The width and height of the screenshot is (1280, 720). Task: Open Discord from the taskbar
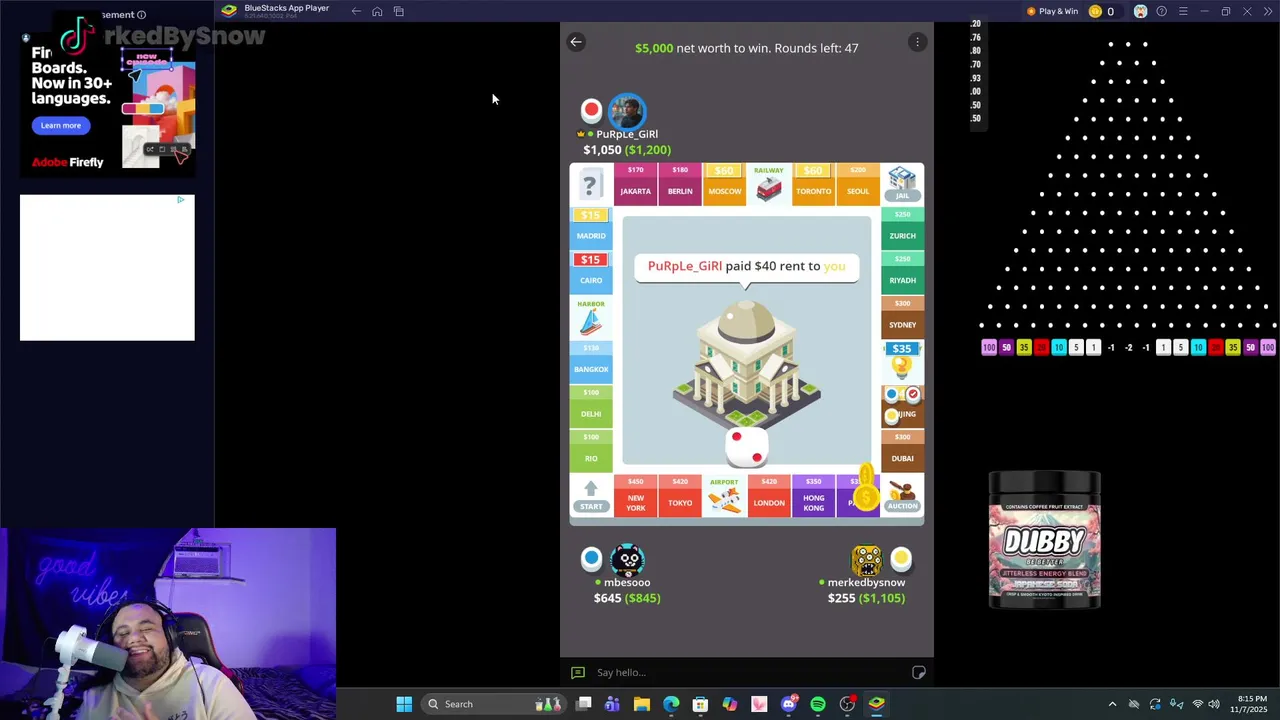click(789, 704)
